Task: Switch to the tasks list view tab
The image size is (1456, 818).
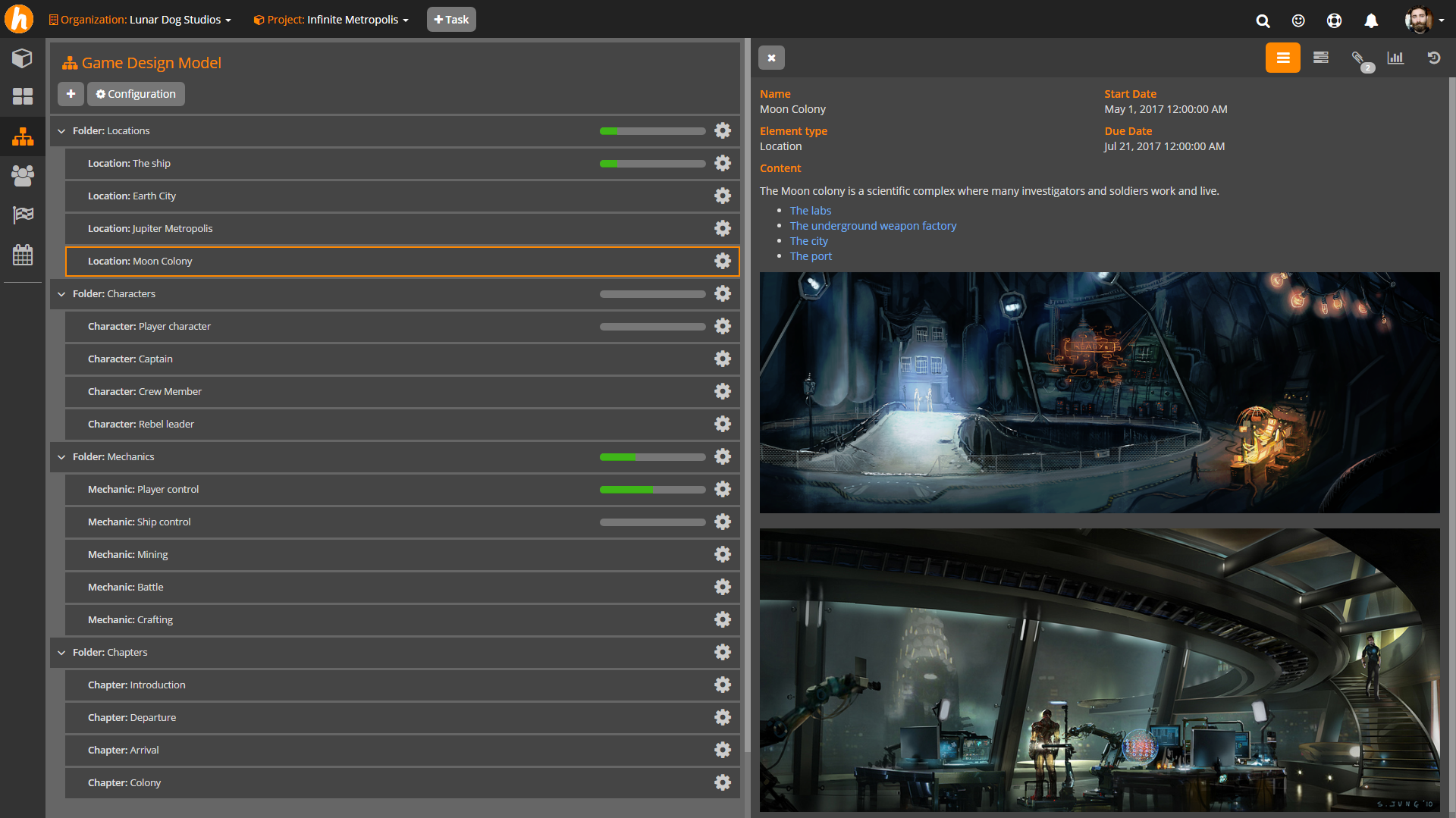Action: coord(1320,58)
